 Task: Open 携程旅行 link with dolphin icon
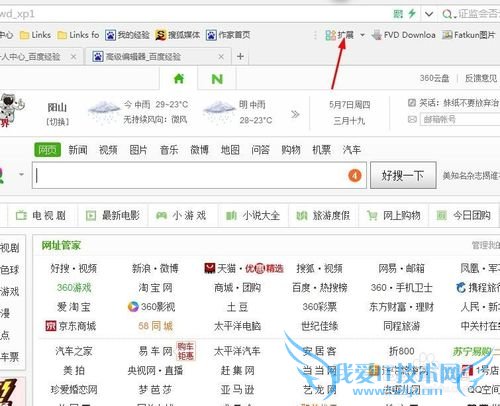[478, 287]
